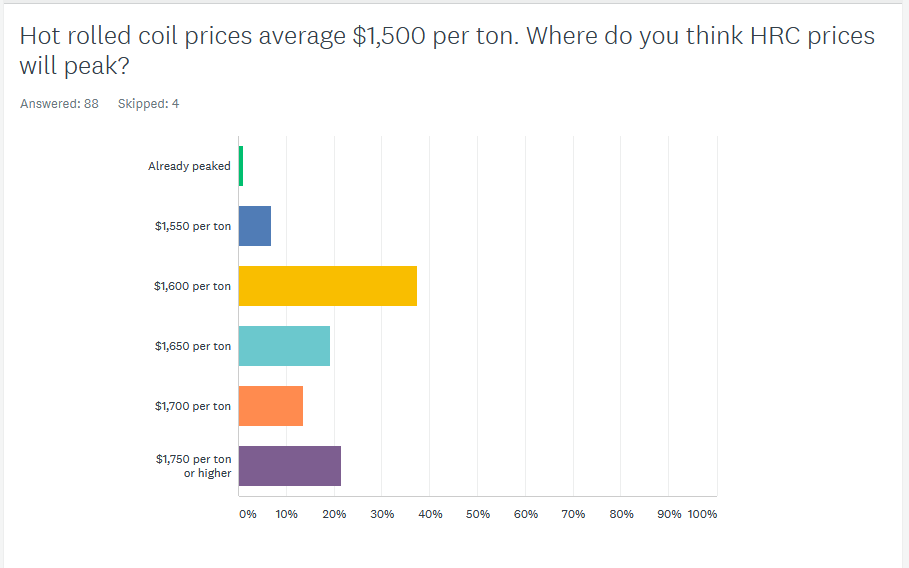Select the 100% axis tick label
The image size is (909, 568).
(702, 514)
